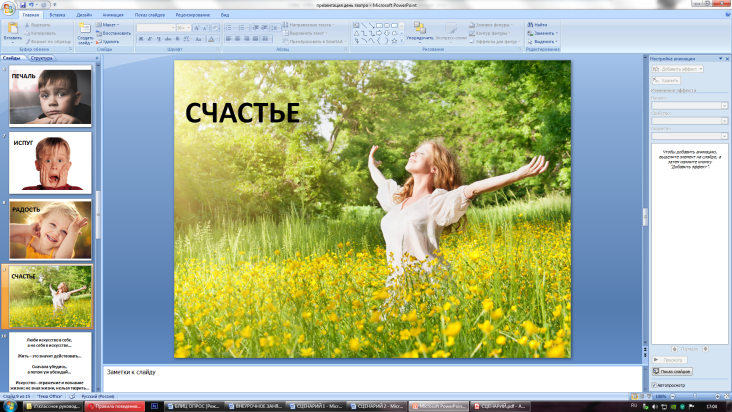Viewport: 732px width, 412px height.
Task: Click the Arrange (Упорядочить) icon
Action: [419, 29]
